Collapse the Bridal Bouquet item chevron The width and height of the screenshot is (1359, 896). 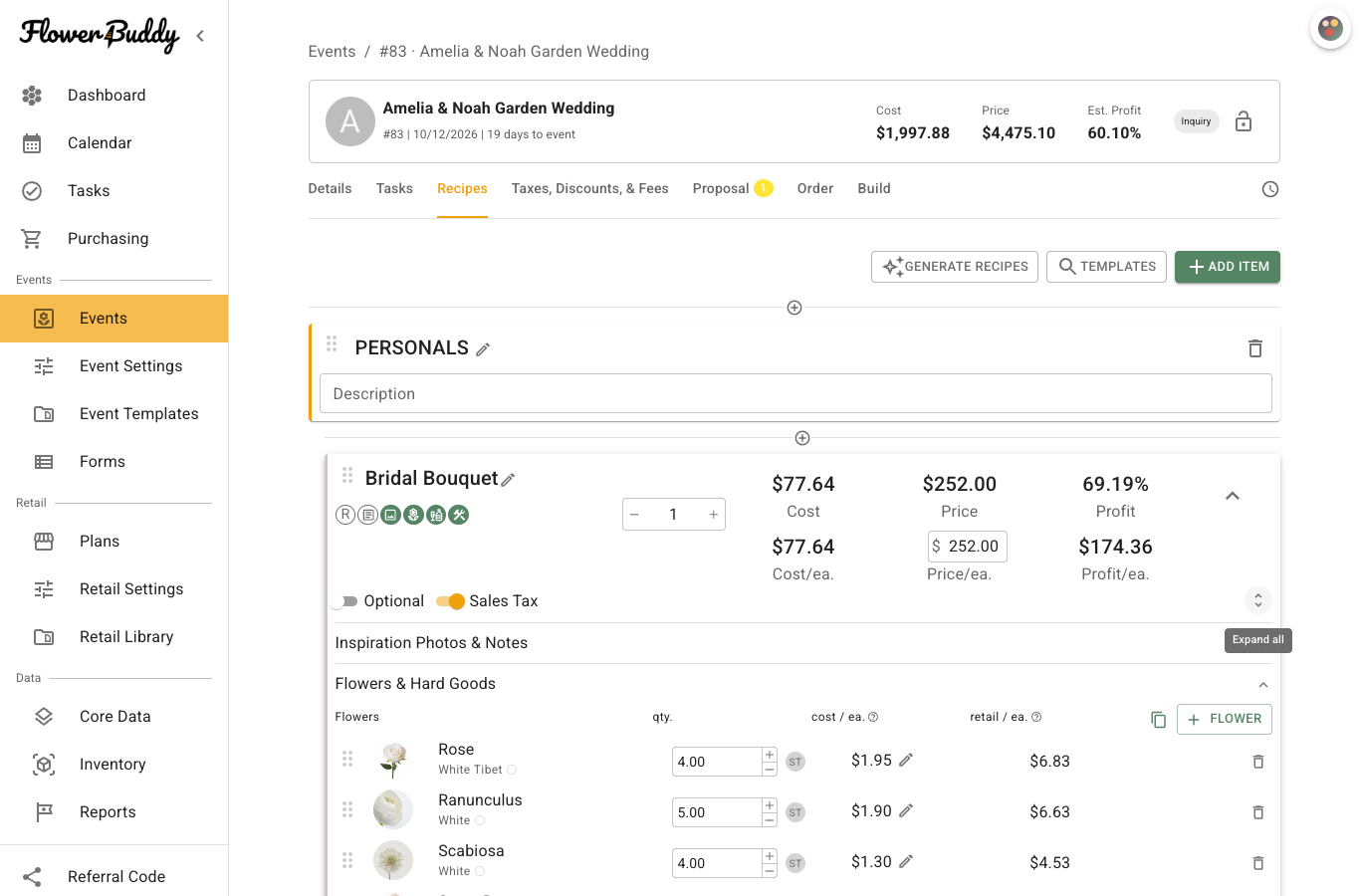point(1233,496)
